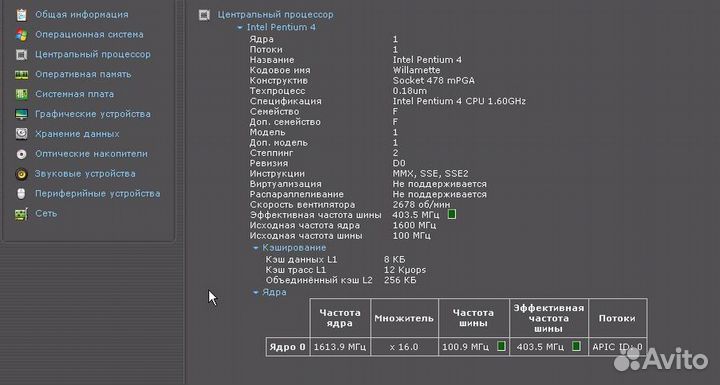Click the L2 cache 256 КБ value
The image size is (720, 385).
(400, 280)
